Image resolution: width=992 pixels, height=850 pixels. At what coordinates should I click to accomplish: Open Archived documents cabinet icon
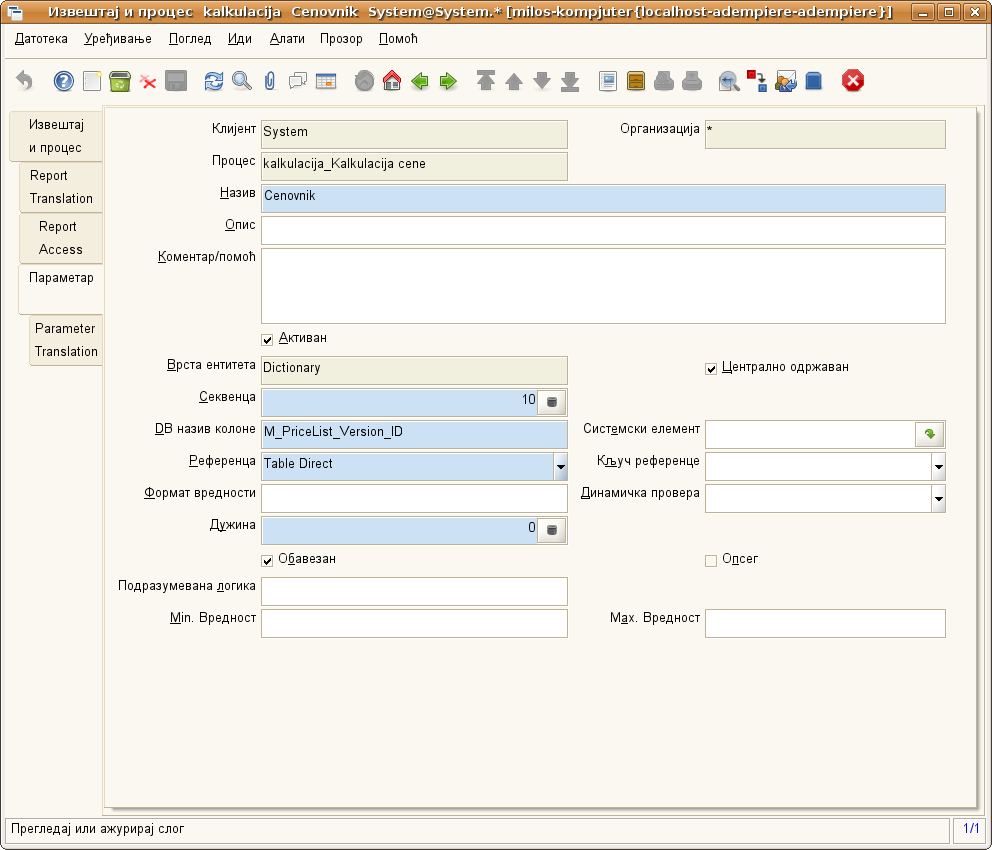(x=636, y=81)
